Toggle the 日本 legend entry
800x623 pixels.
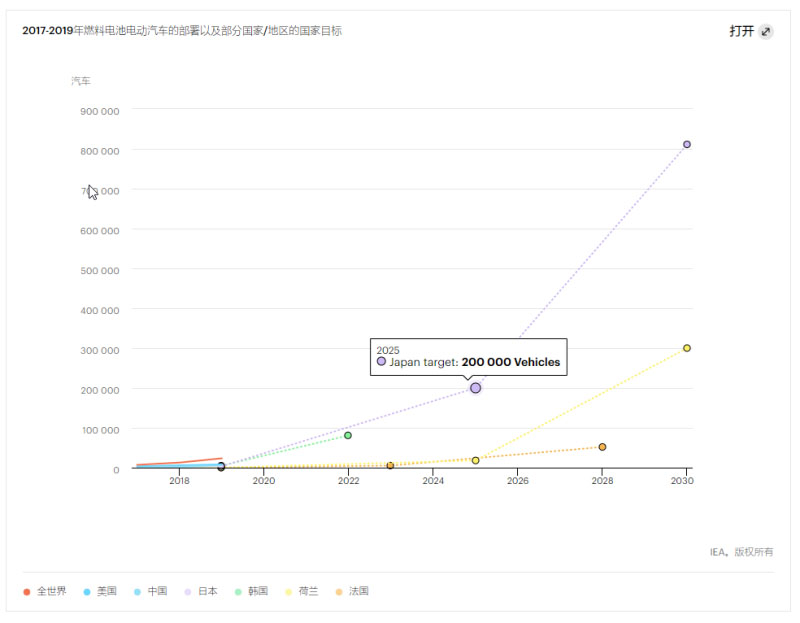(201, 591)
